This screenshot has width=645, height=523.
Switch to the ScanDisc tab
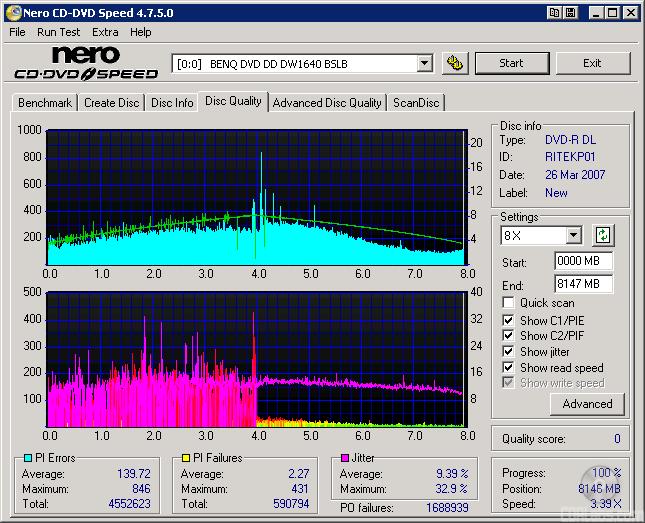(416, 102)
